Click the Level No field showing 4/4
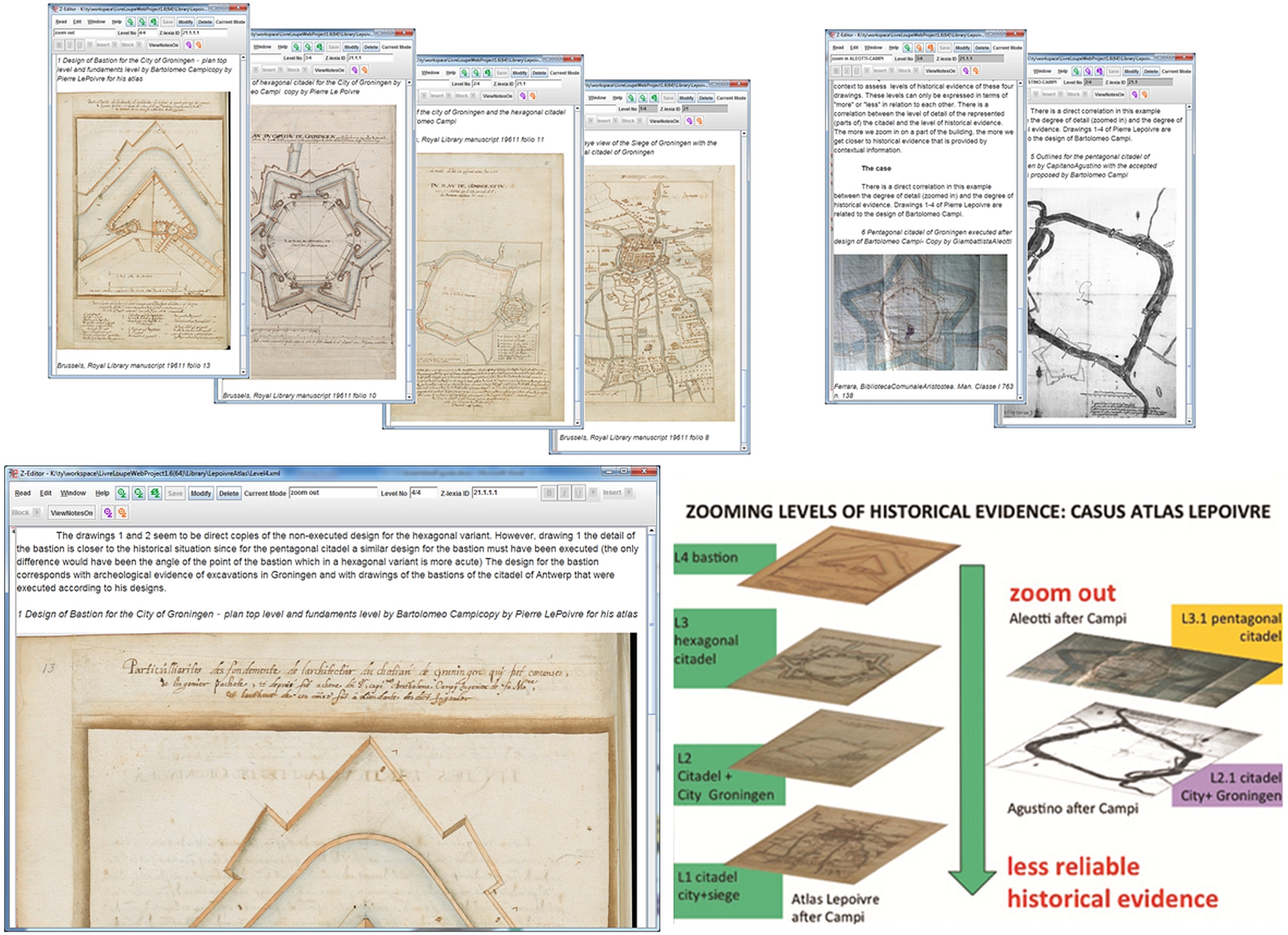The width and height of the screenshot is (1288, 935). [x=423, y=492]
